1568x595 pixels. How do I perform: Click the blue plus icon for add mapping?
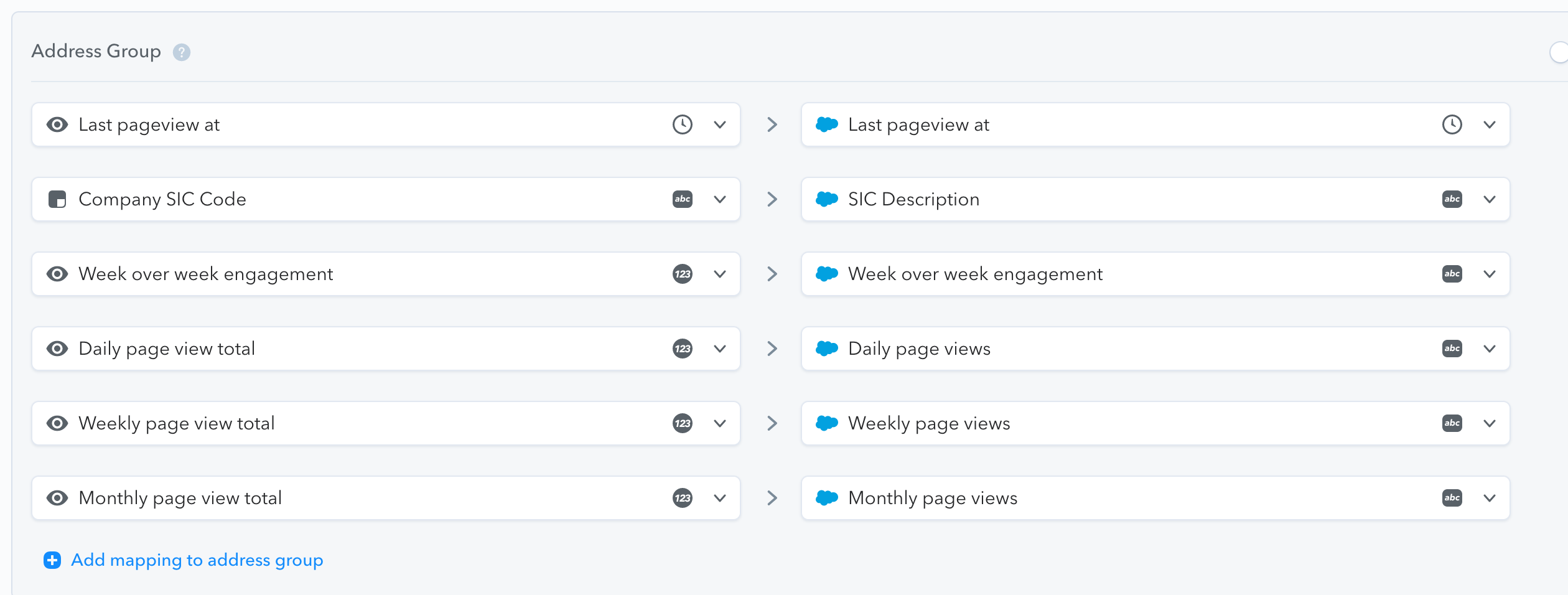pos(52,560)
